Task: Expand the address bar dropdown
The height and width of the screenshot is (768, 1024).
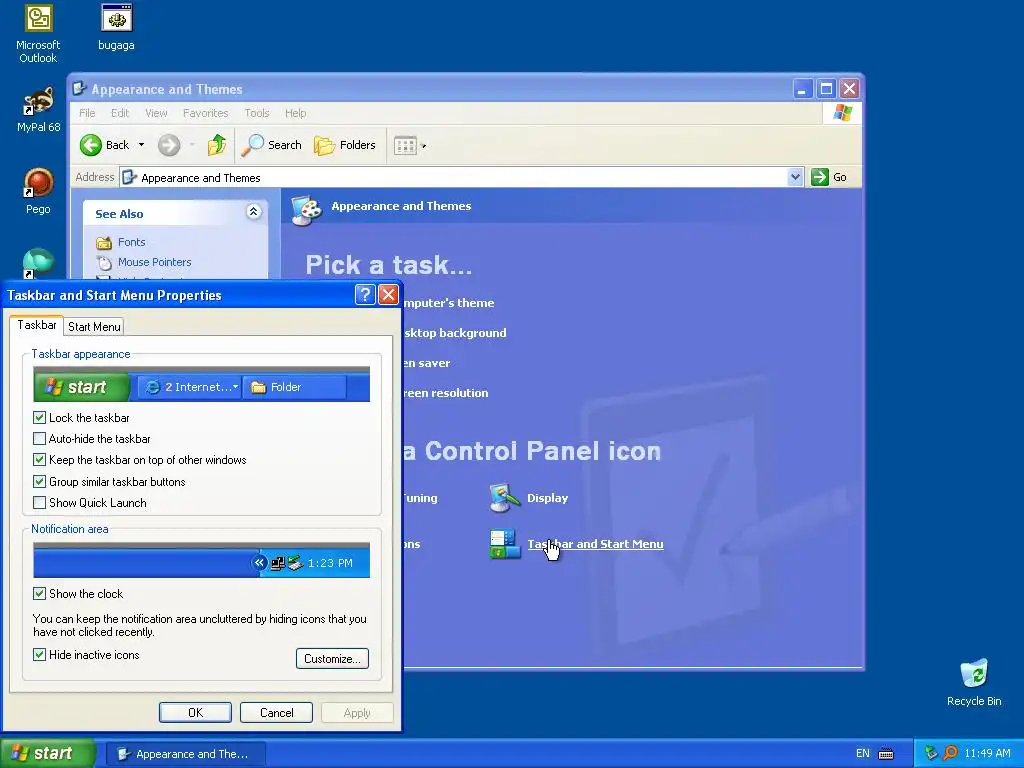Action: click(795, 177)
